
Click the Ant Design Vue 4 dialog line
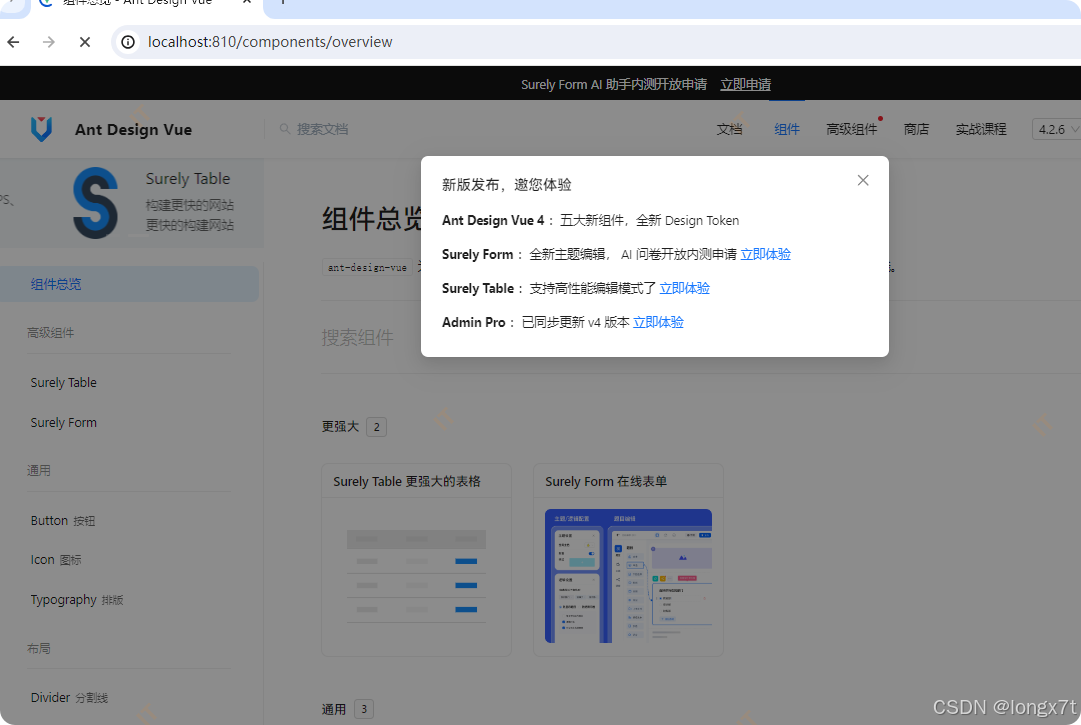click(x=590, y=221)
